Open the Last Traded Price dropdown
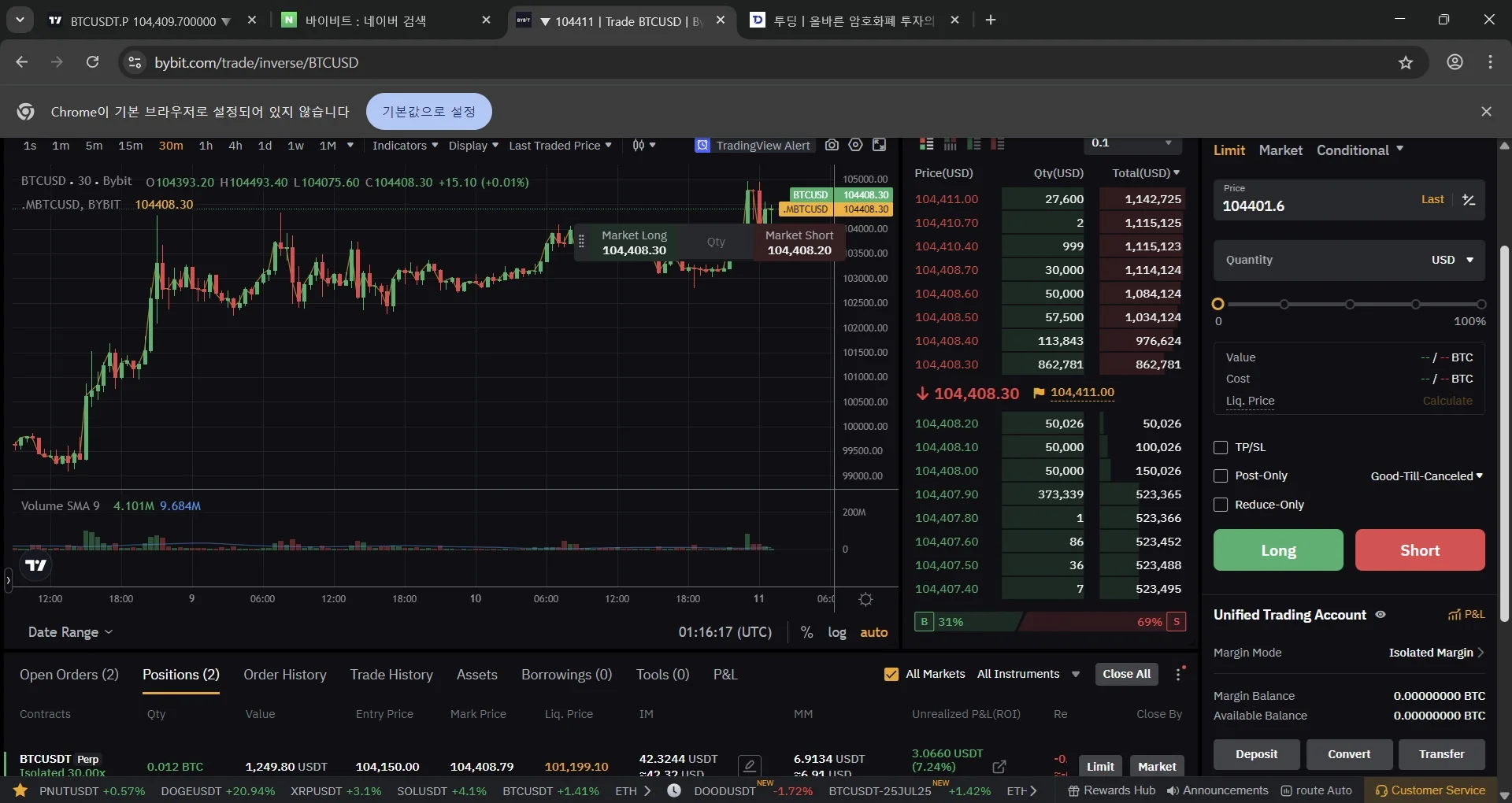Screen dimensions: 1512x803 [560, 146]
